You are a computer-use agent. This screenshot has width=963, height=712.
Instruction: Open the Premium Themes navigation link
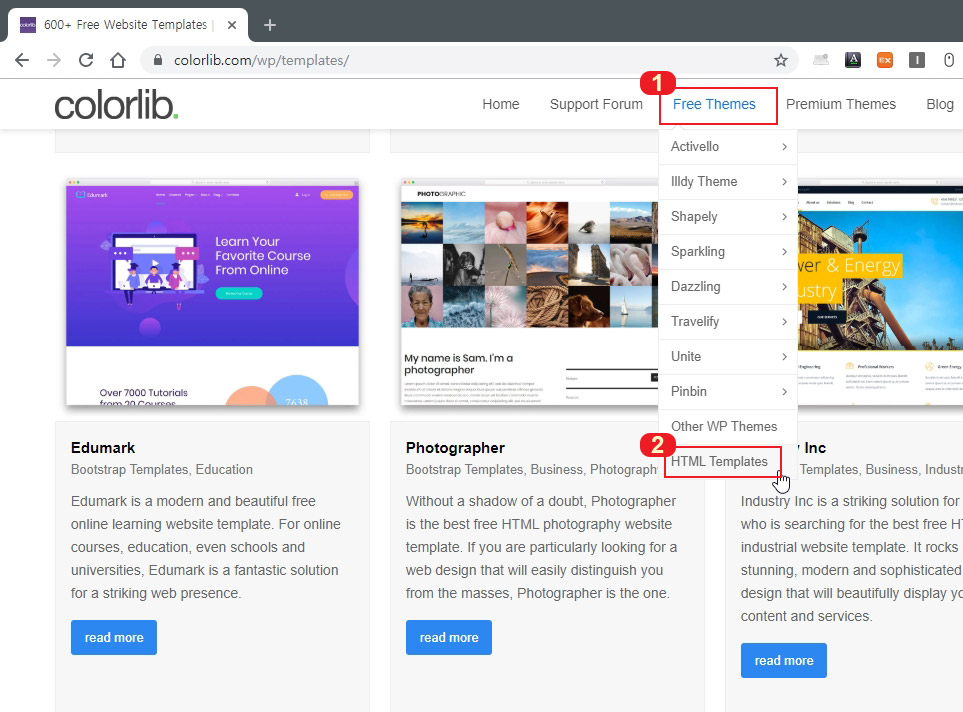841,104
